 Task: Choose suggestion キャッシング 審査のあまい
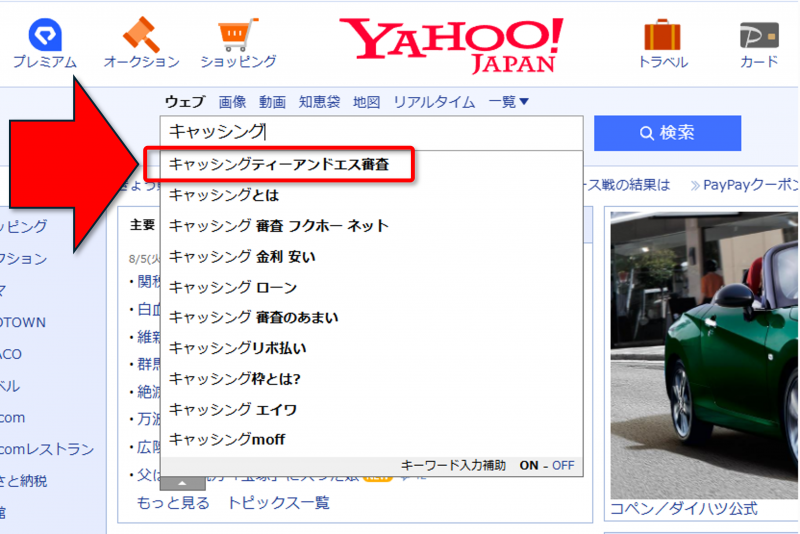(371, 317)
